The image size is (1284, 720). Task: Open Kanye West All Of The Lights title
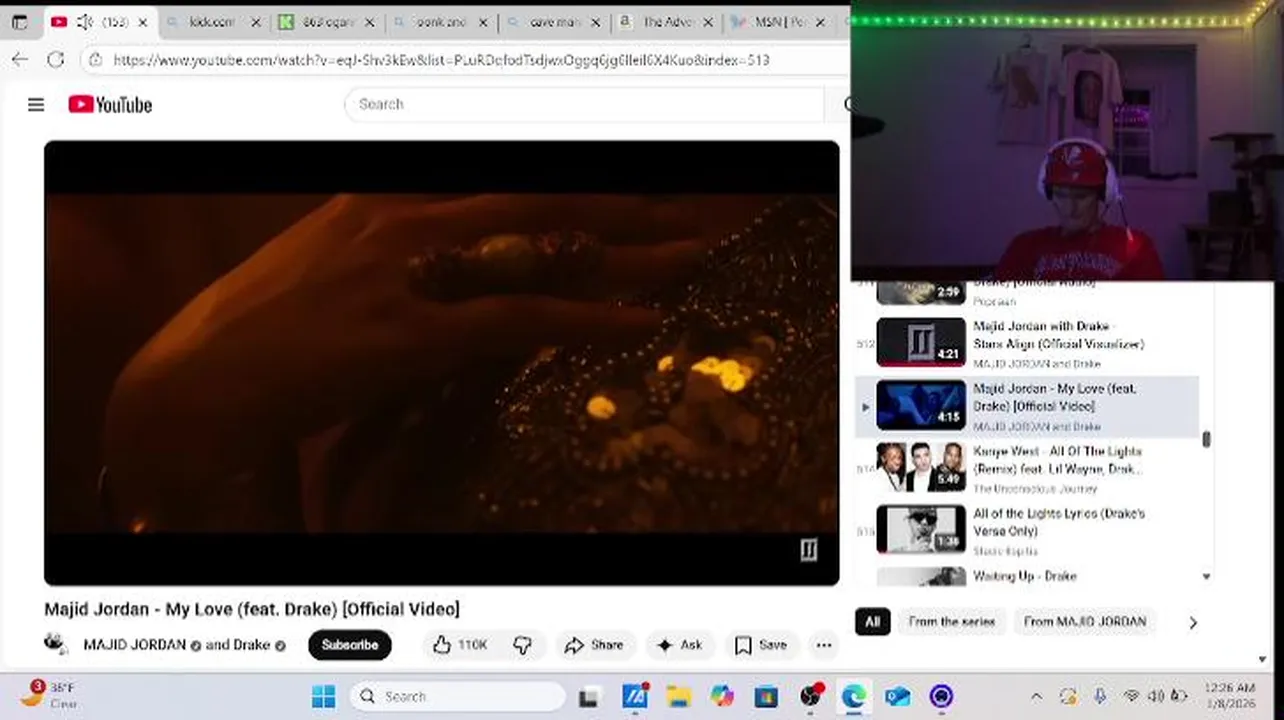point(1057,460)
